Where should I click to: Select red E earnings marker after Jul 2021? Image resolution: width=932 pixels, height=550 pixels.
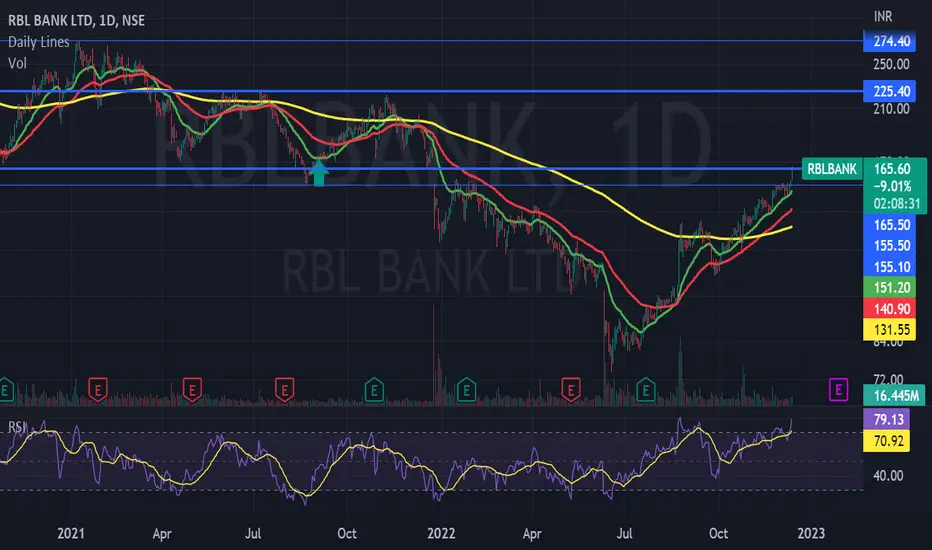(285, 389)
